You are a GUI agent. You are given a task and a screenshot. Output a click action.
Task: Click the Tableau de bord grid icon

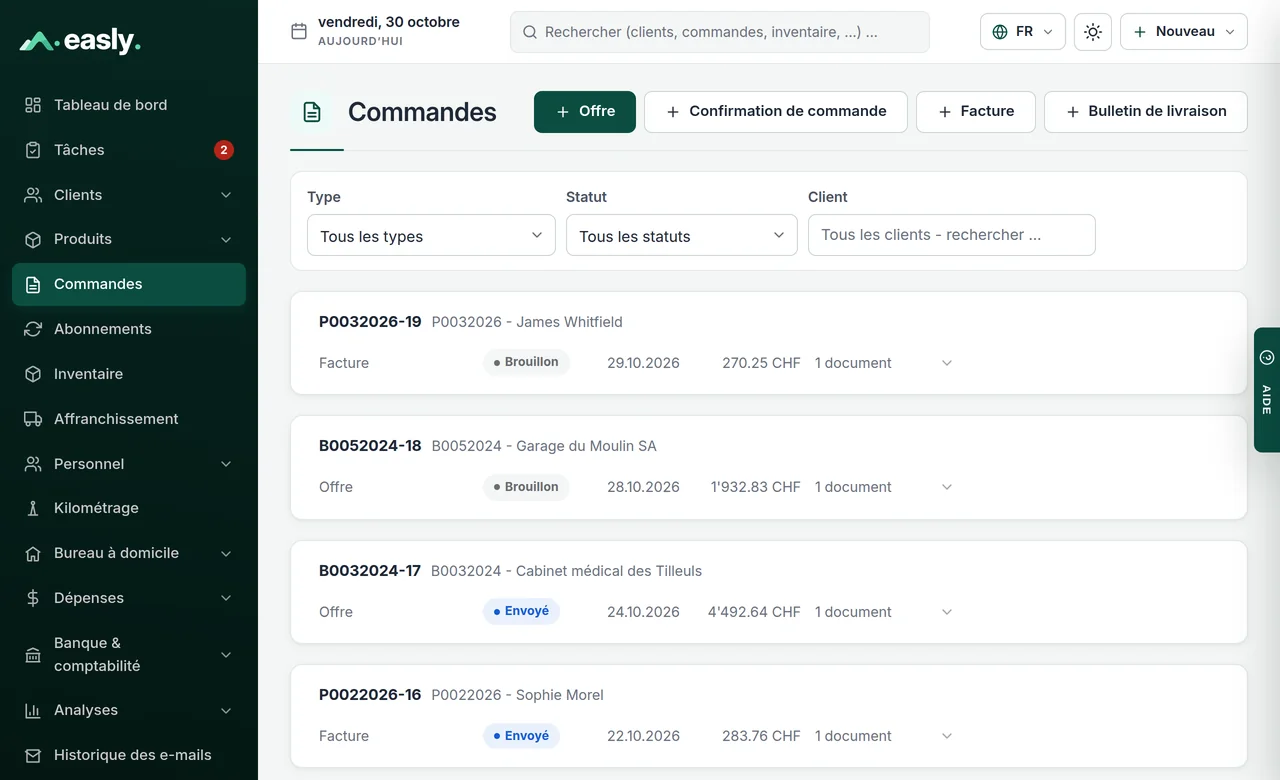point(33,105)
